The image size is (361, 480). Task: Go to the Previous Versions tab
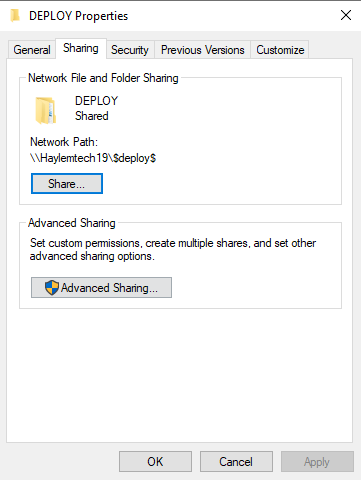pyautogui.click(x=202, y=50)
